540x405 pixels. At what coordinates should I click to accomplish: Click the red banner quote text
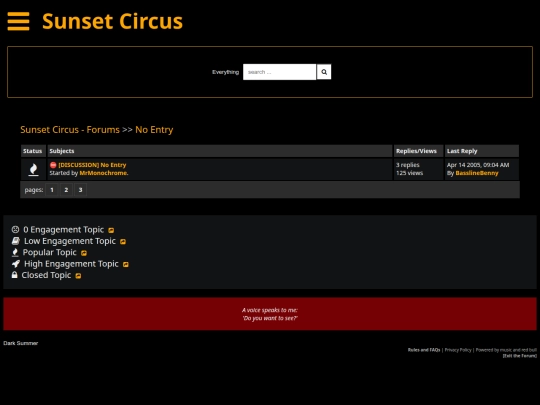pyautogui.click(x=270, y=314)
